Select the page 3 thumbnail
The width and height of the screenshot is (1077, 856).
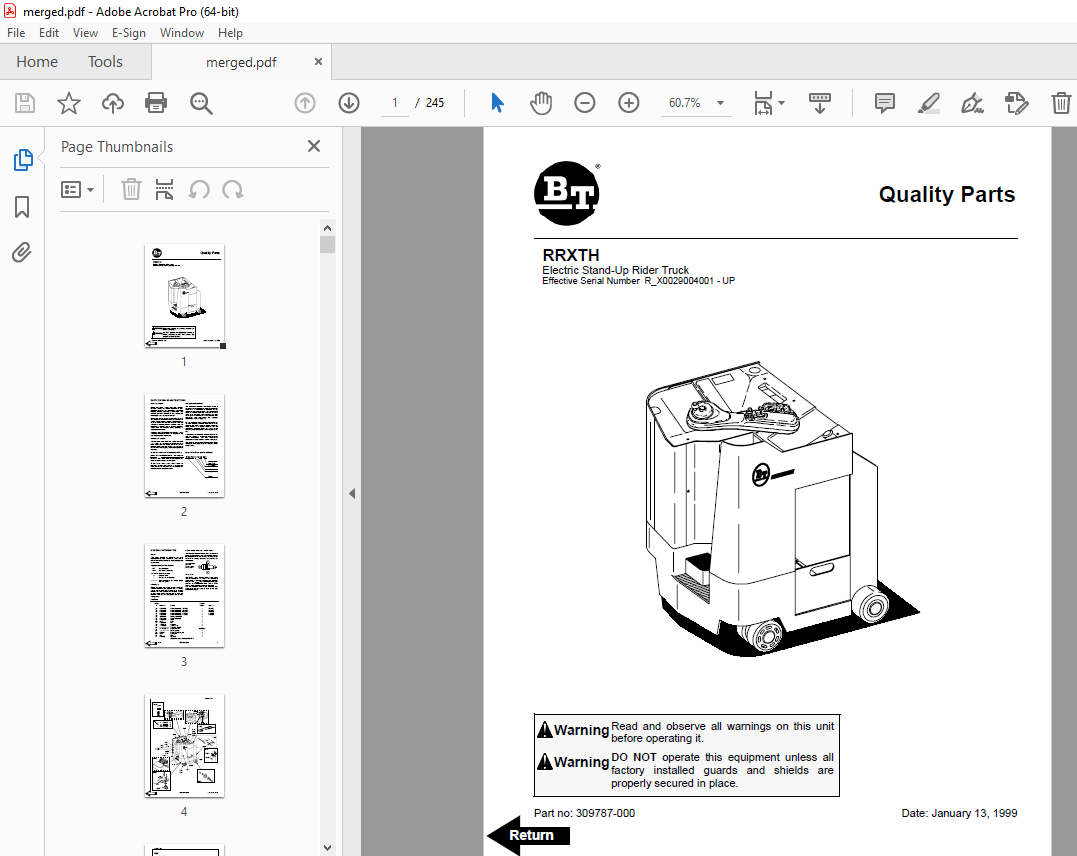184,596
